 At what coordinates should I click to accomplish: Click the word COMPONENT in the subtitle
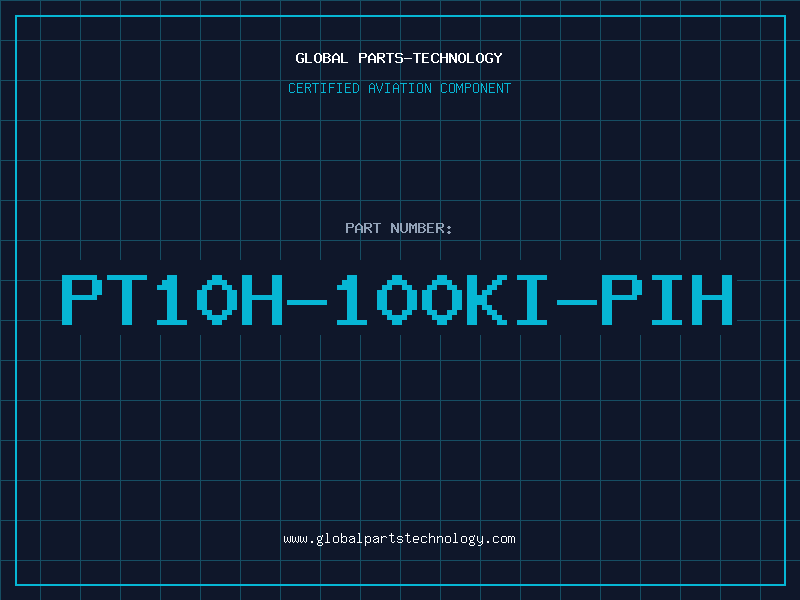[x=476, y=88]
